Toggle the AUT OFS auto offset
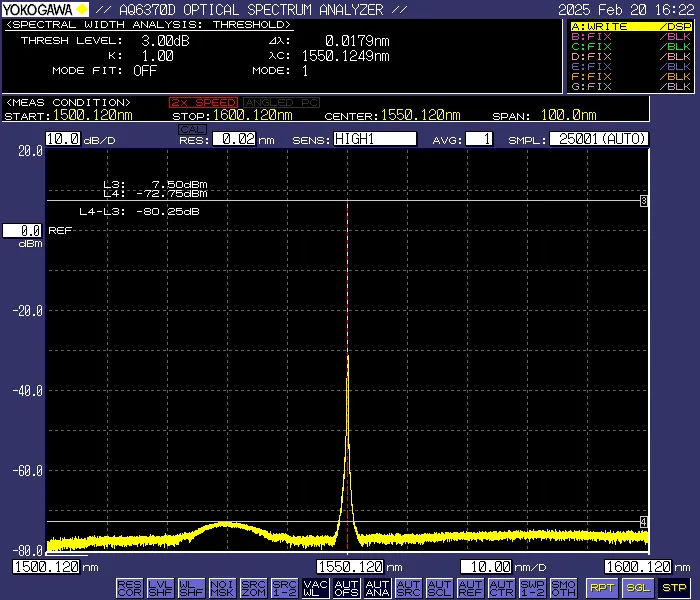 [x=346, y=587]
